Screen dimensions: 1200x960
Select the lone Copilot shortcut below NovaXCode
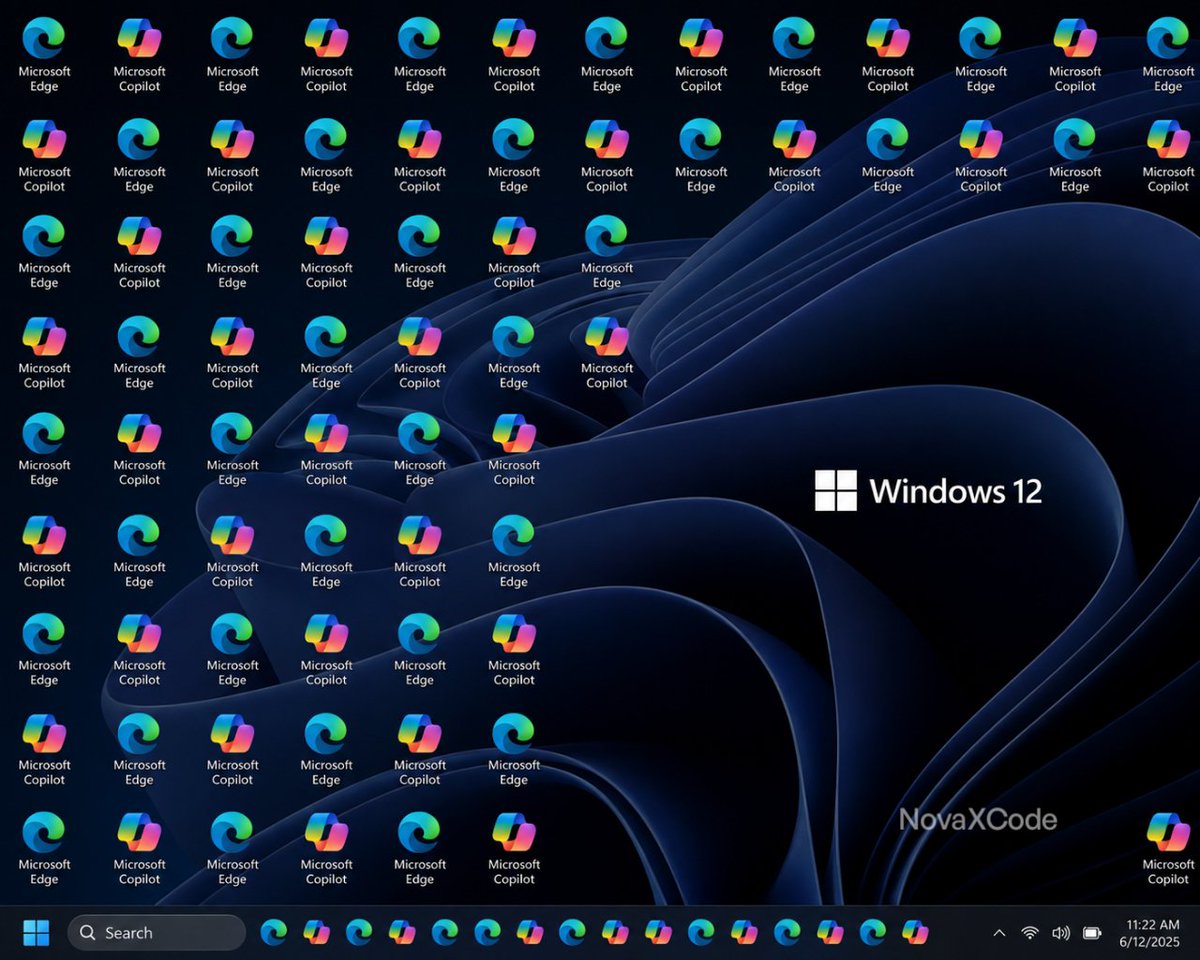pyautogui.click(x=1168, y=848)
